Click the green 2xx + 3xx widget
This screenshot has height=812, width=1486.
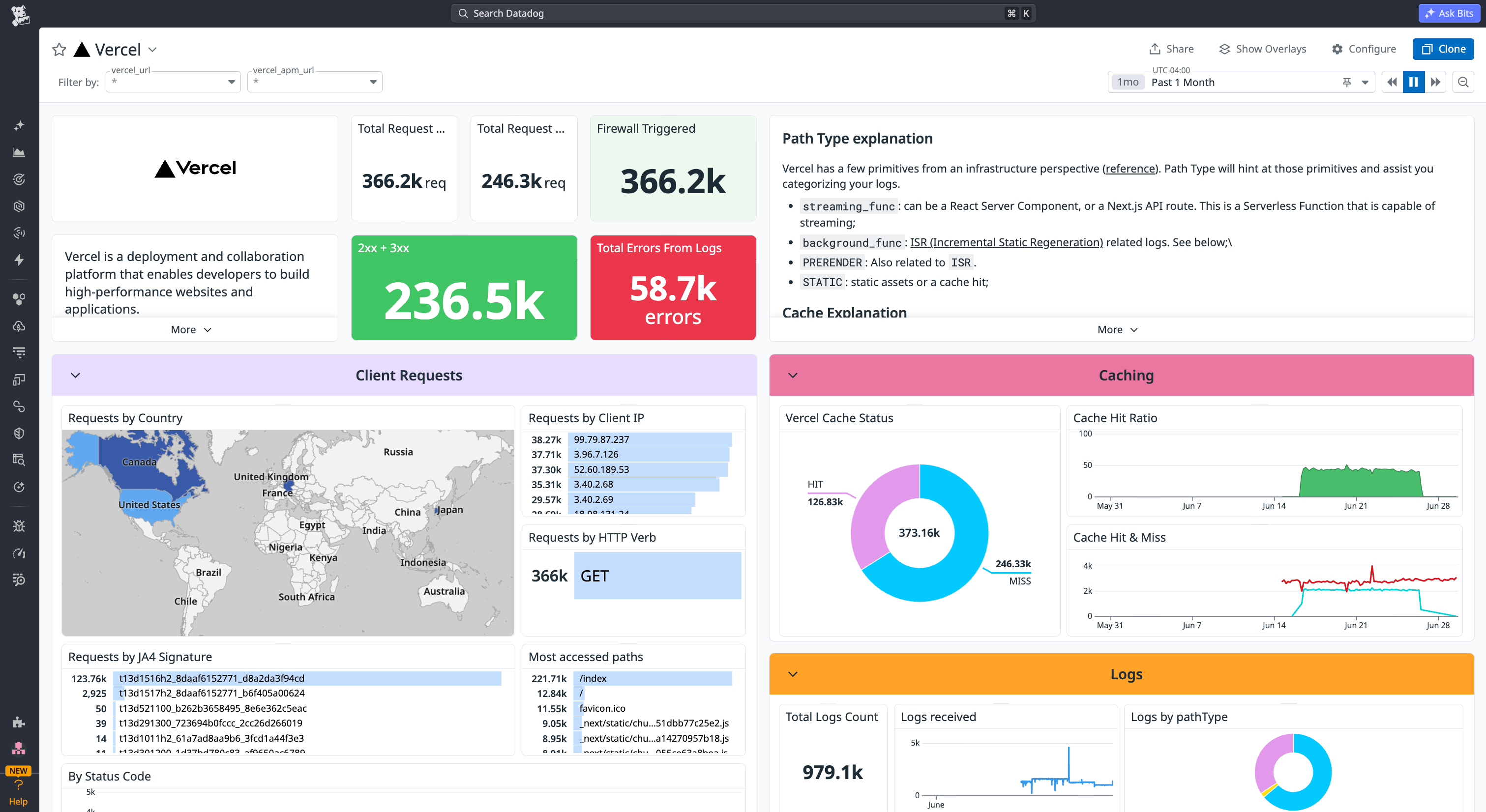[x=464, y=287]
